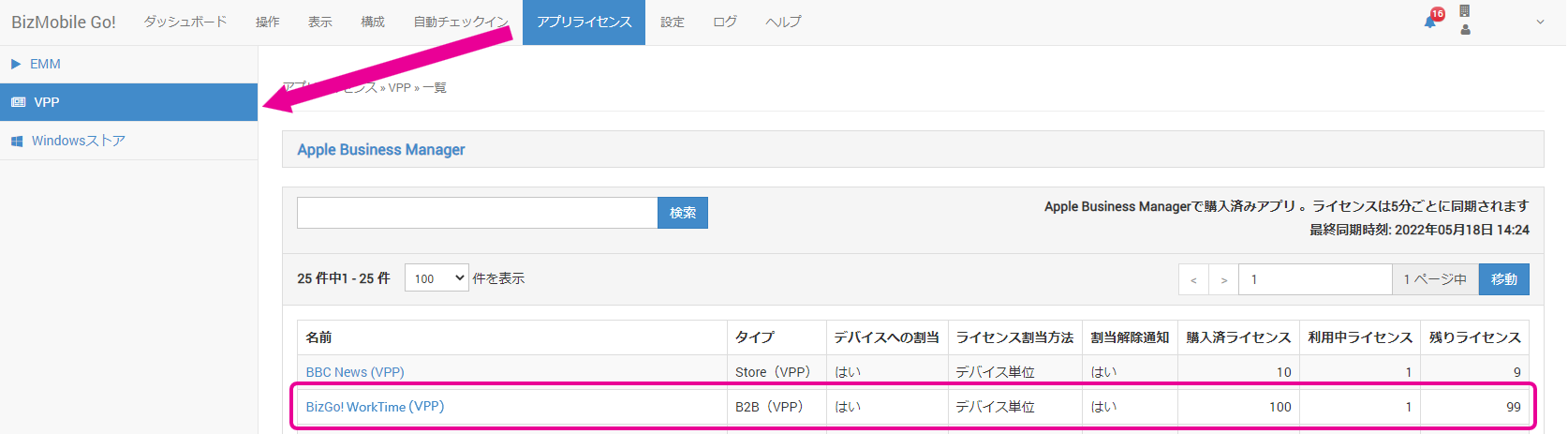Open the 設定 menu
Viewport: 1568px width, 434px height.
point(673,22)
